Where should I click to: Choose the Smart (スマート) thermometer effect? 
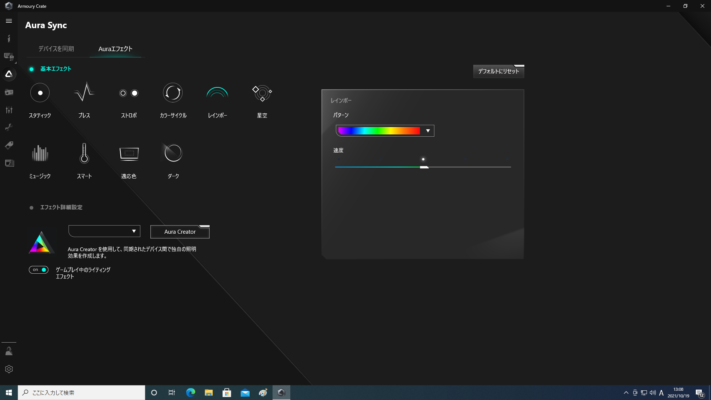pos(84,153)
